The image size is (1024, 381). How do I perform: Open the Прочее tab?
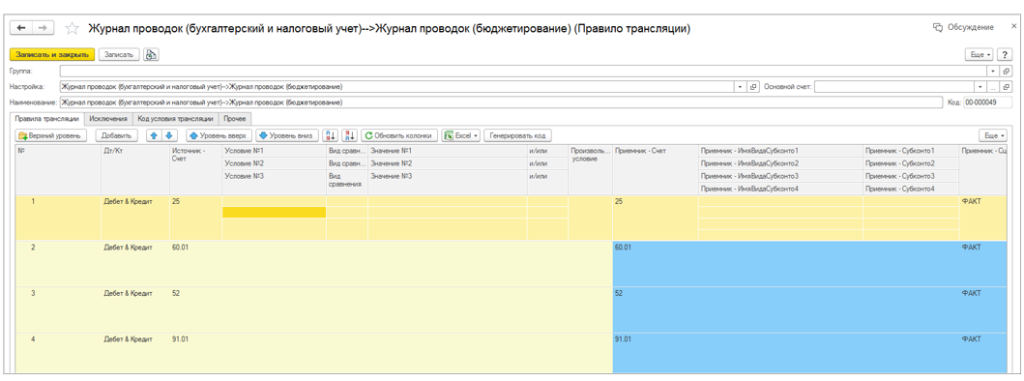coord(235,119)
